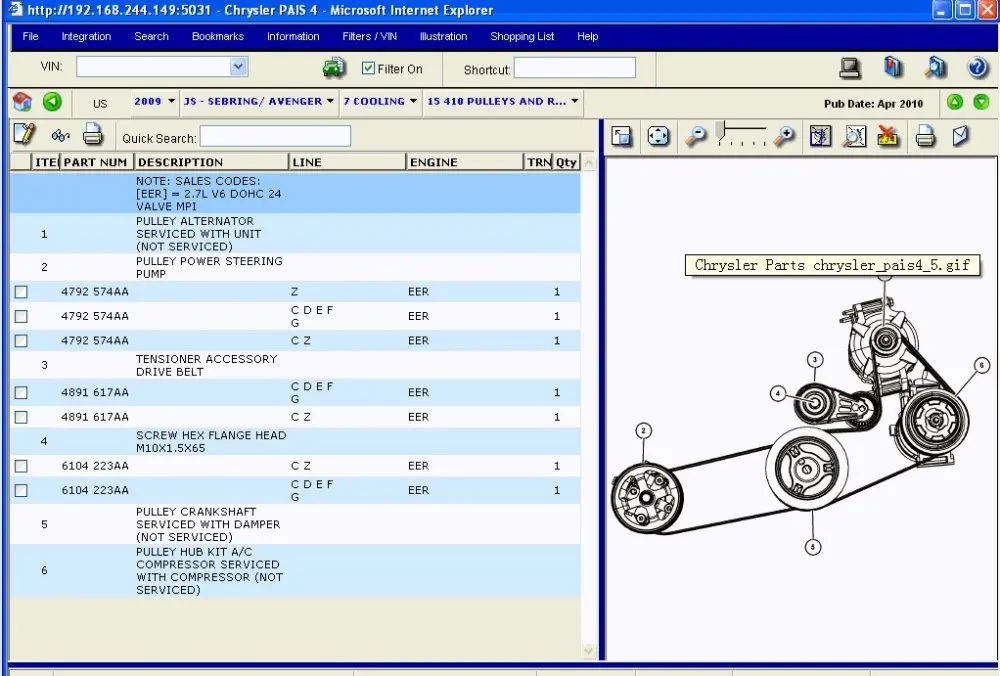Sort by the Qty column header

coord(566,162)
